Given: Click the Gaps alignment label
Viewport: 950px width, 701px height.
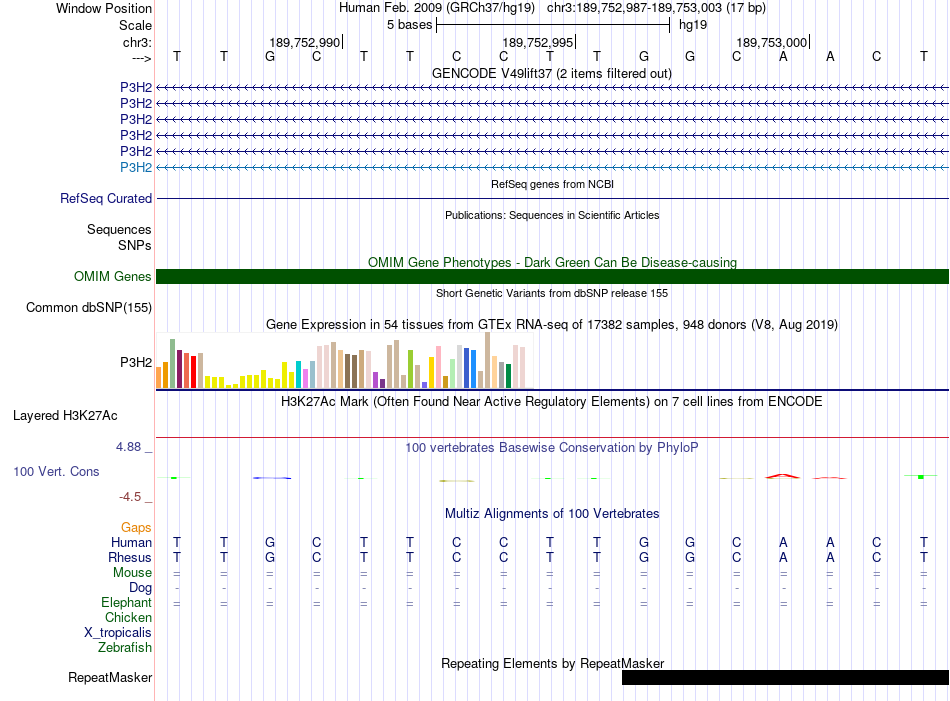Looking at the screenshot, I should [136, 527].
